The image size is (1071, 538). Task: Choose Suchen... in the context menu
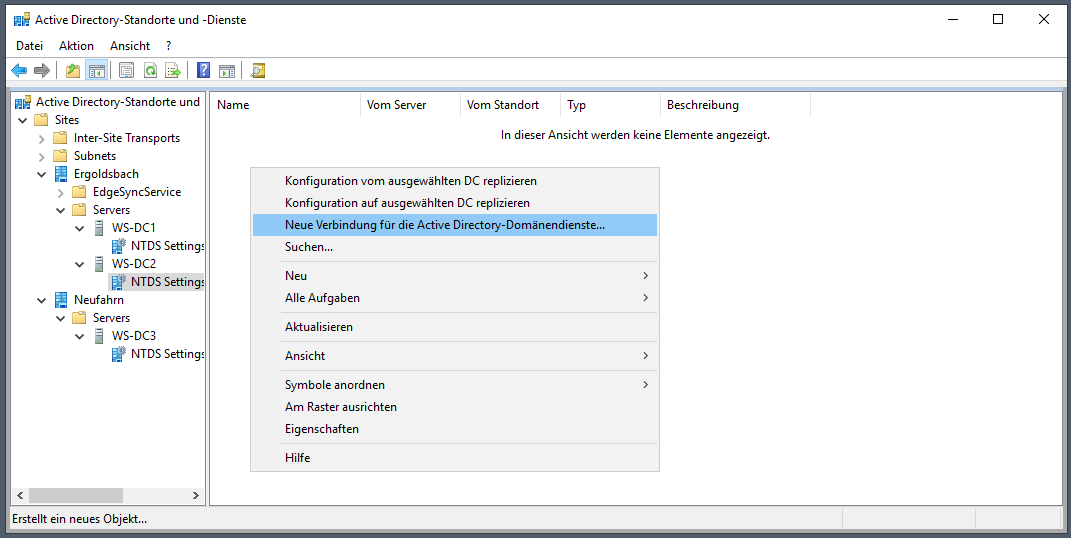tap(455, 246)
